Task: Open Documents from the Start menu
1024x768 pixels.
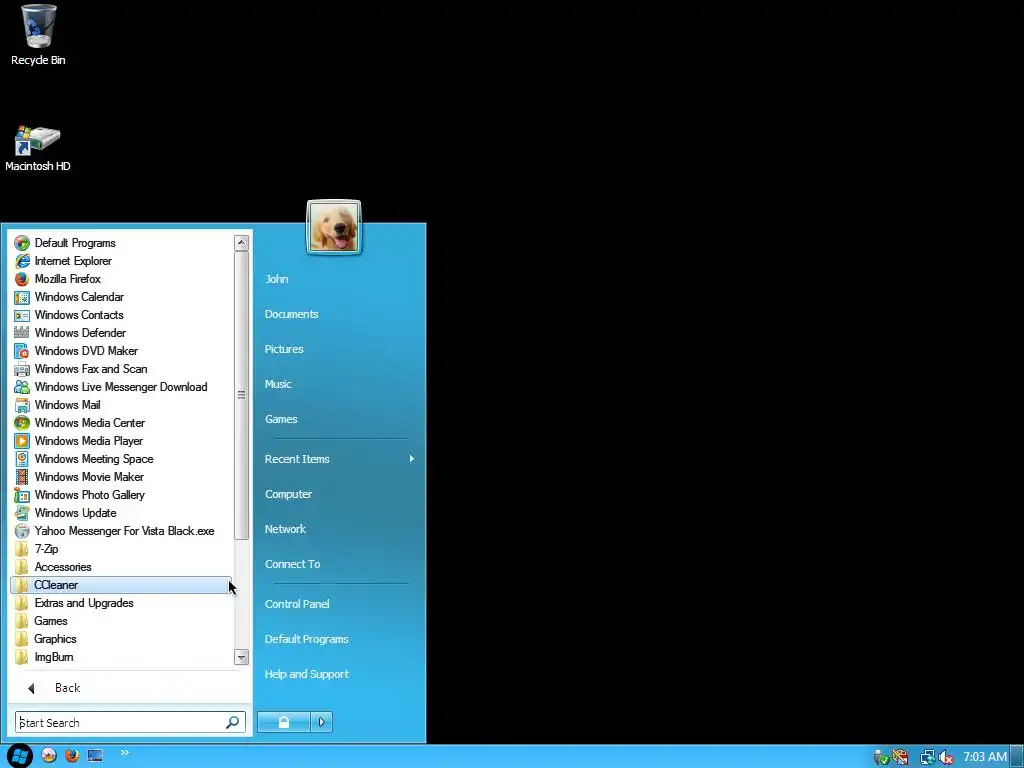Action: [x=291, y=314]
